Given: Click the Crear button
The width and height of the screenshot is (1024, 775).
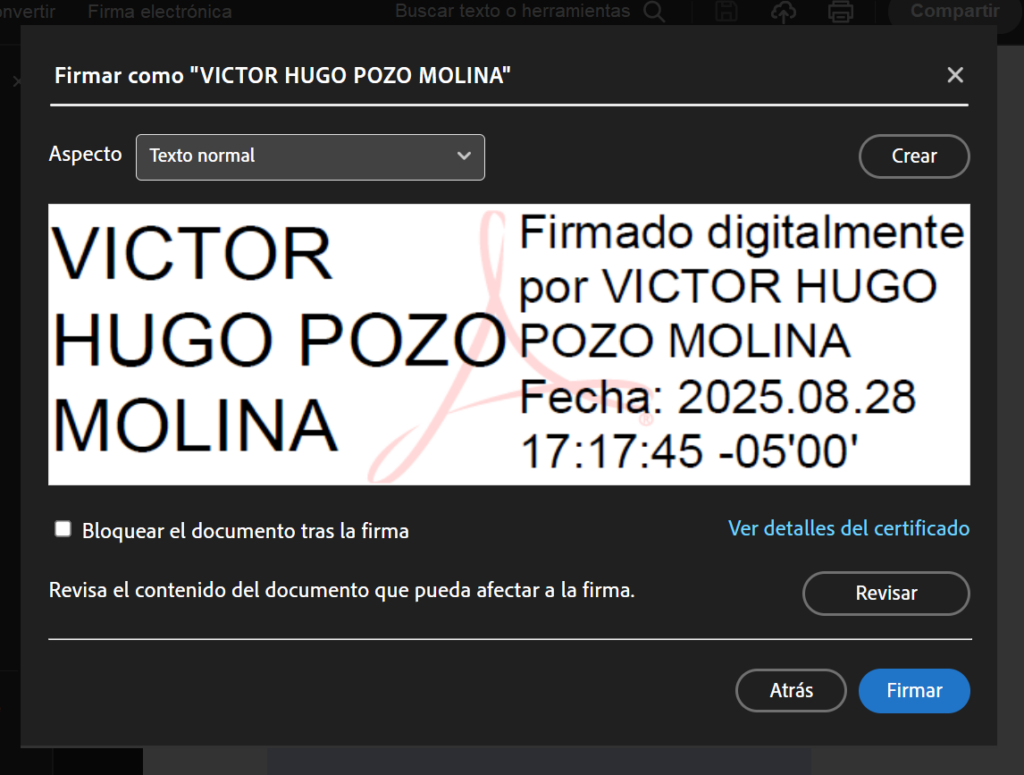Looking at the screenshot, I should pyautogui.click(x=913, y=156).
